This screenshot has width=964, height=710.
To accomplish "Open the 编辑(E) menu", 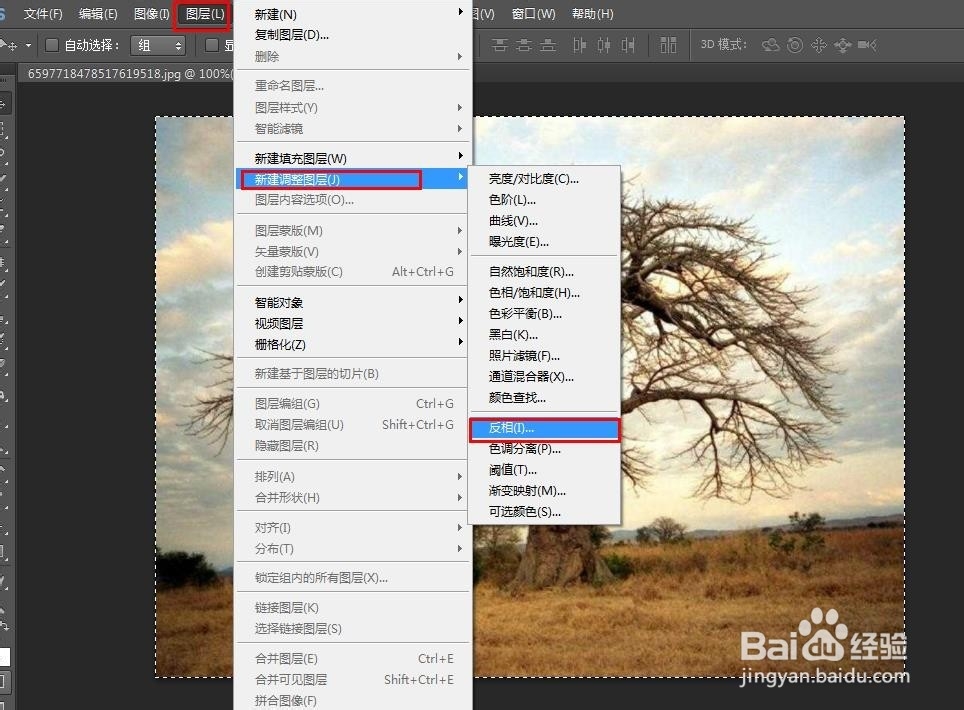I will pyautogui.click(x=98, y=14).
